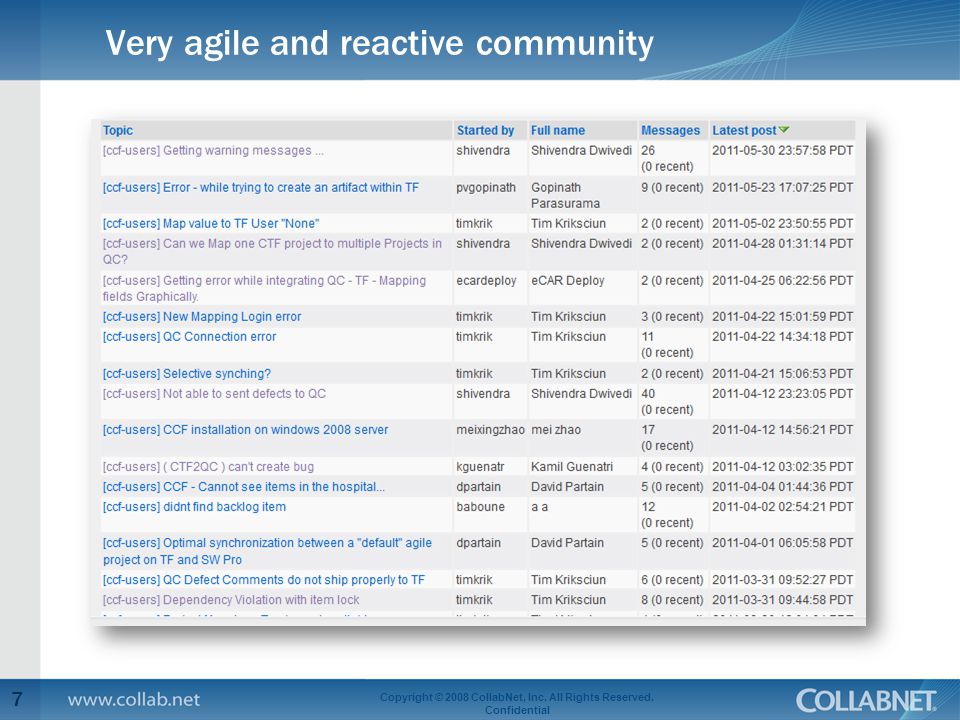Open topic 'Can we Map one CTF project to multiple Projects in QC?'
960x720 pixels.
coord(272,251)
